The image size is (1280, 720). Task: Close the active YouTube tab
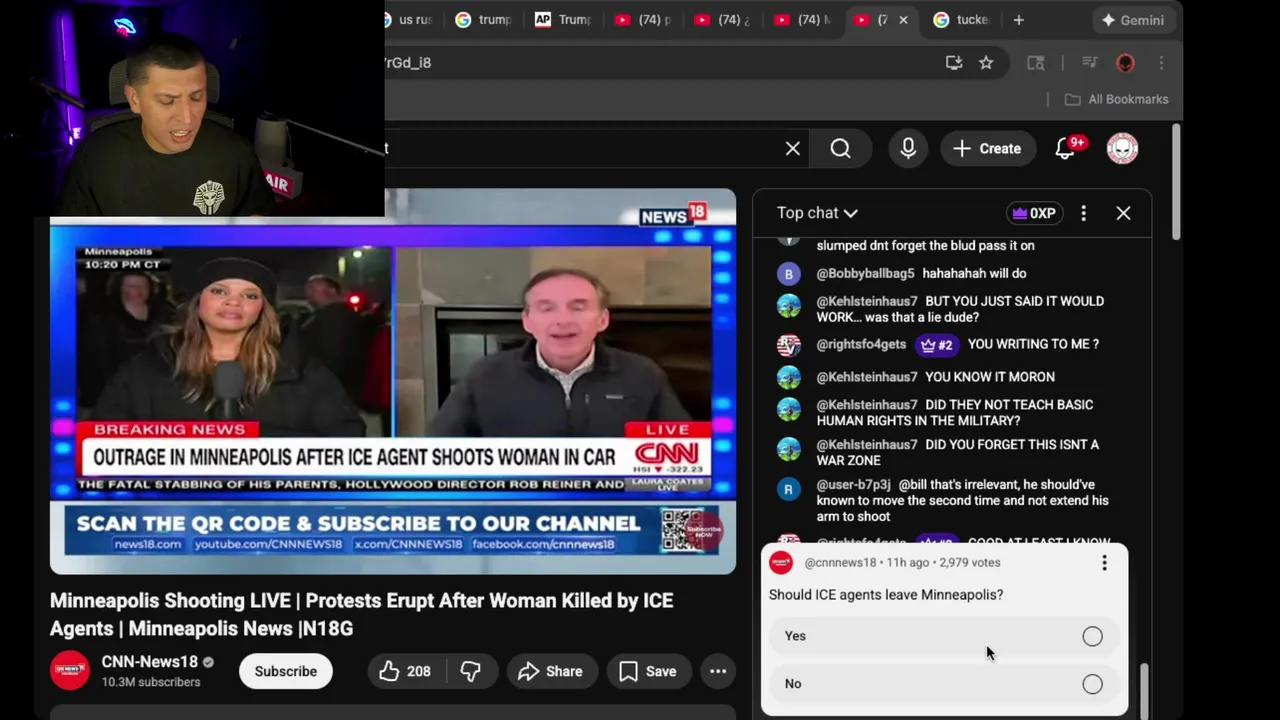[x=903, y=20]
